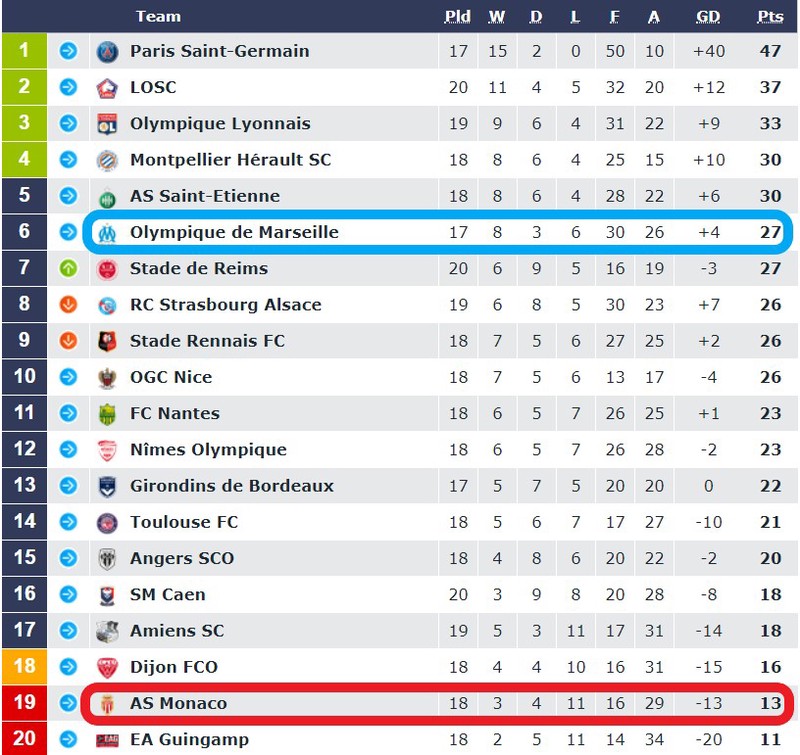The height and width of the screenshot is (755, 800).
Task: Click the Girondins de Bordeaux crest
Action: [x=107, y=486]
